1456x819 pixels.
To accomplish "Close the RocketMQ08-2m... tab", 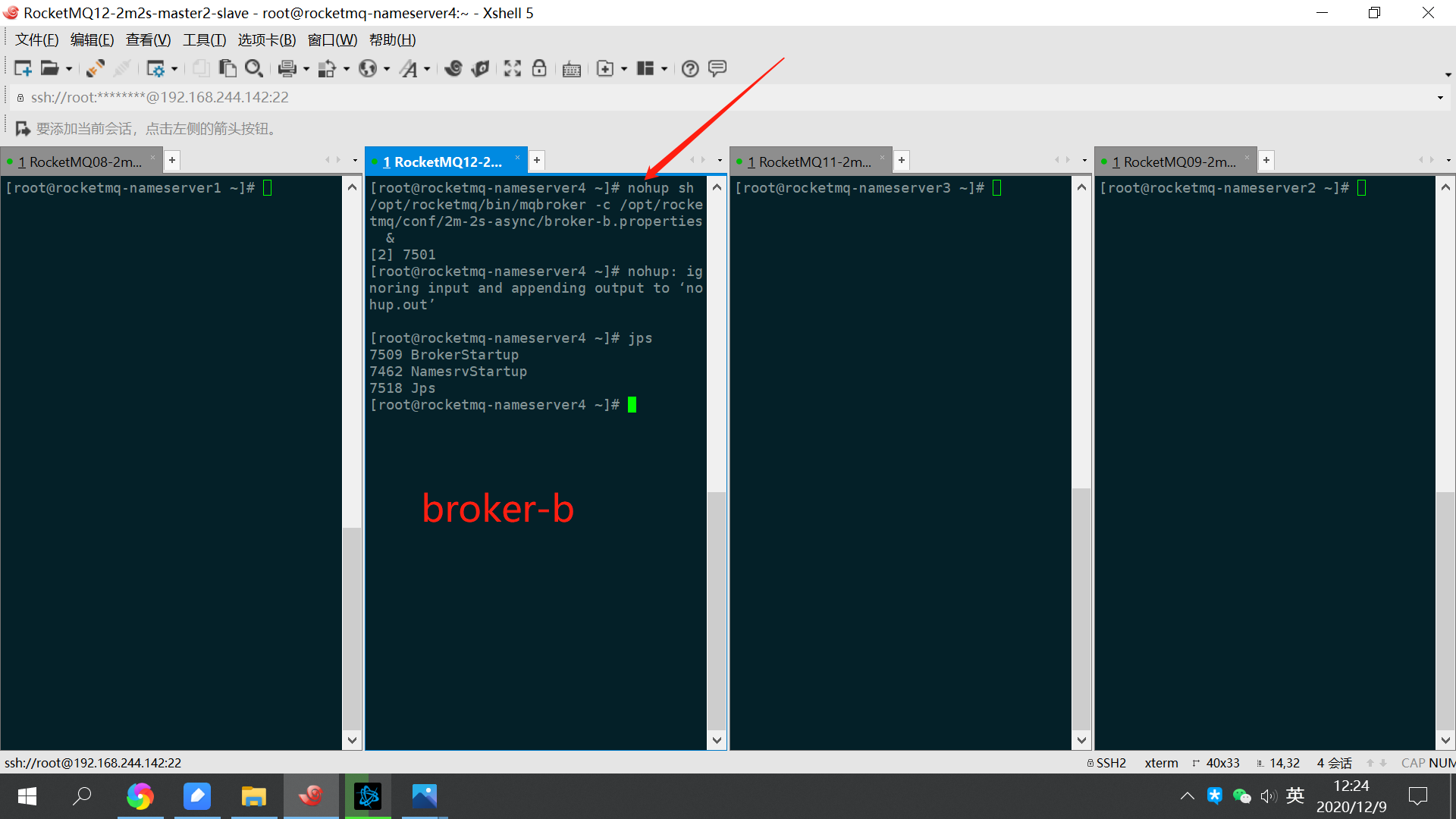I will click(x=152, y=158).
